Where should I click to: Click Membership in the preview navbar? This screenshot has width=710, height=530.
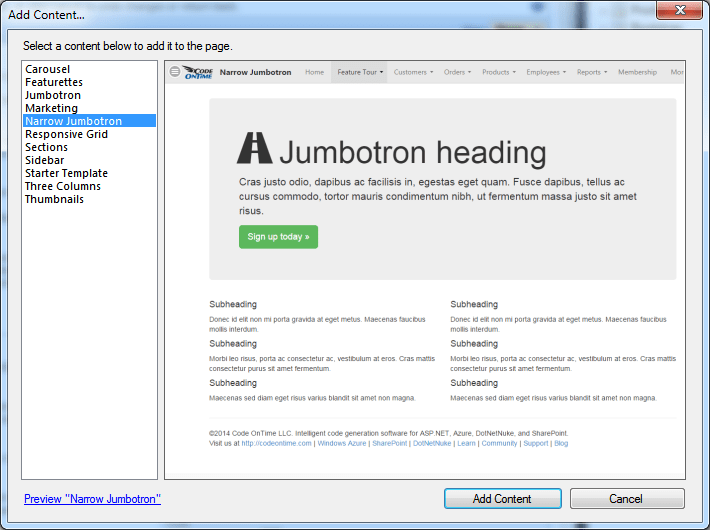point(637,72)
